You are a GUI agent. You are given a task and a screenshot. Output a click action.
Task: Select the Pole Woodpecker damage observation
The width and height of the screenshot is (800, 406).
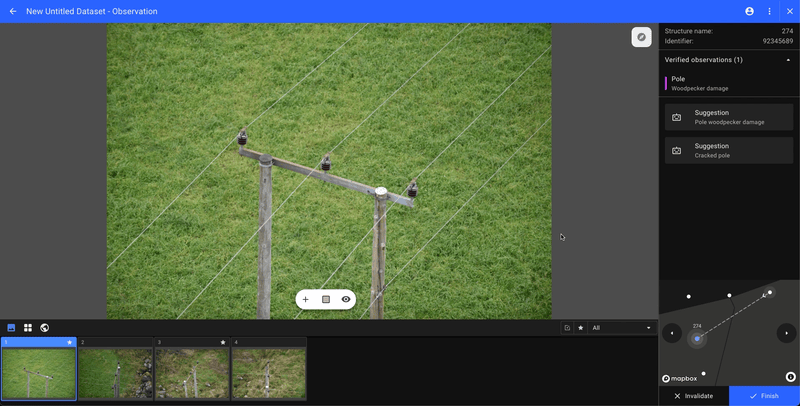[729, 83]
